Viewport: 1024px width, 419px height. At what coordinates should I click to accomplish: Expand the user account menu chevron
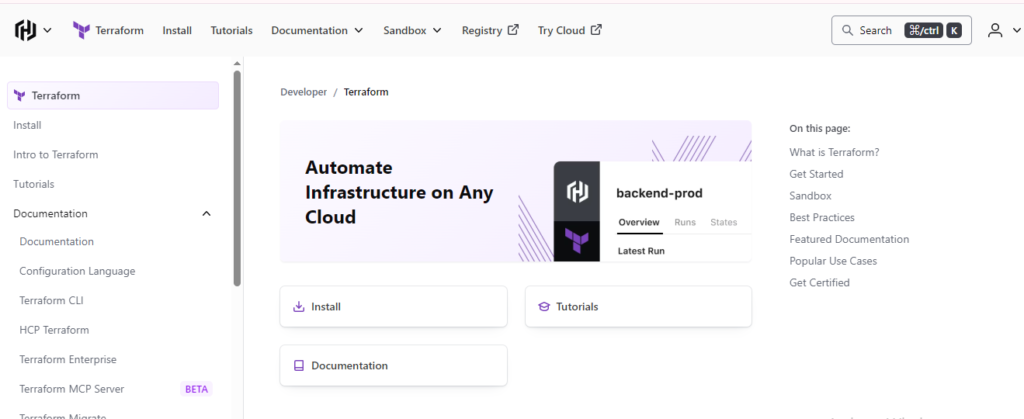pyautogui.click(x=1016, y=30)
